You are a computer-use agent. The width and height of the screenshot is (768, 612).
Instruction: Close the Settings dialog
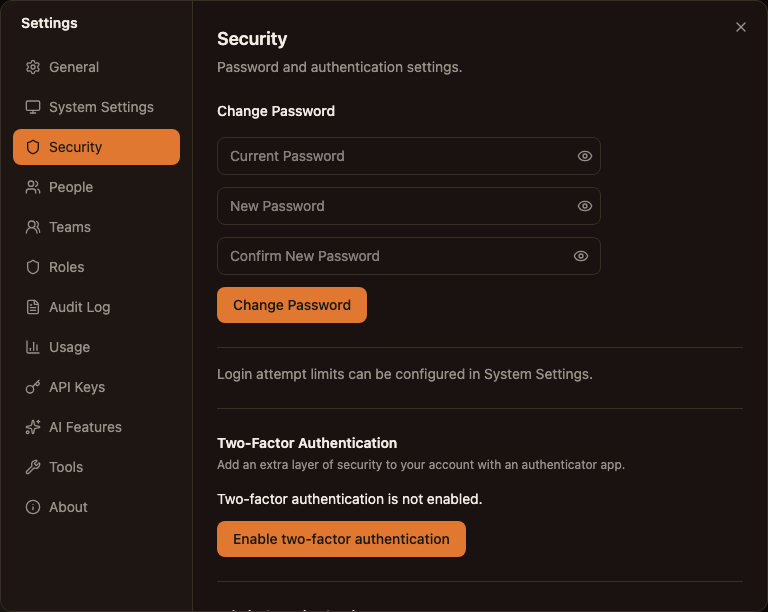(741, 27)
